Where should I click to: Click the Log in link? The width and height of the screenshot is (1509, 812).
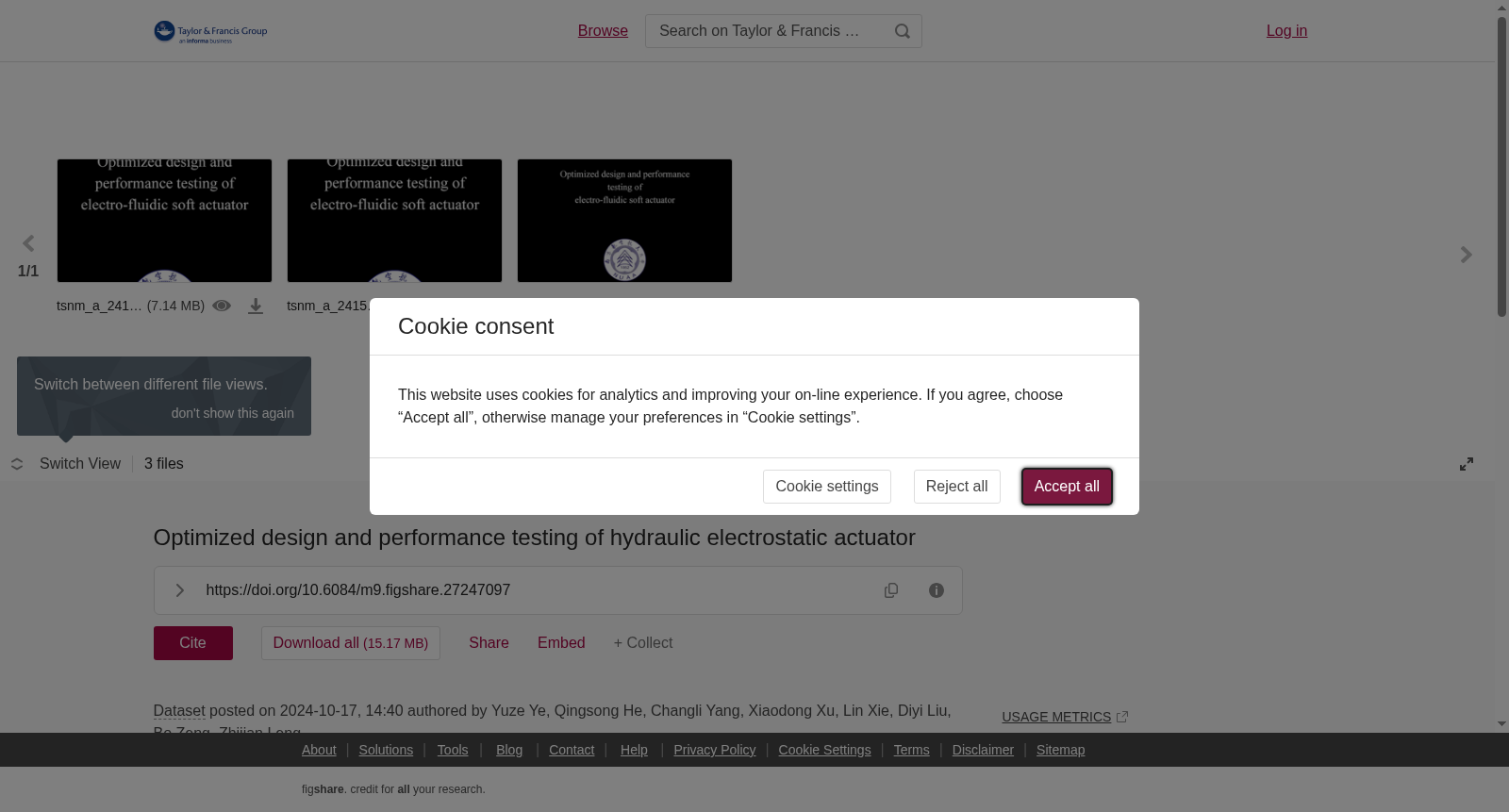1286,31
